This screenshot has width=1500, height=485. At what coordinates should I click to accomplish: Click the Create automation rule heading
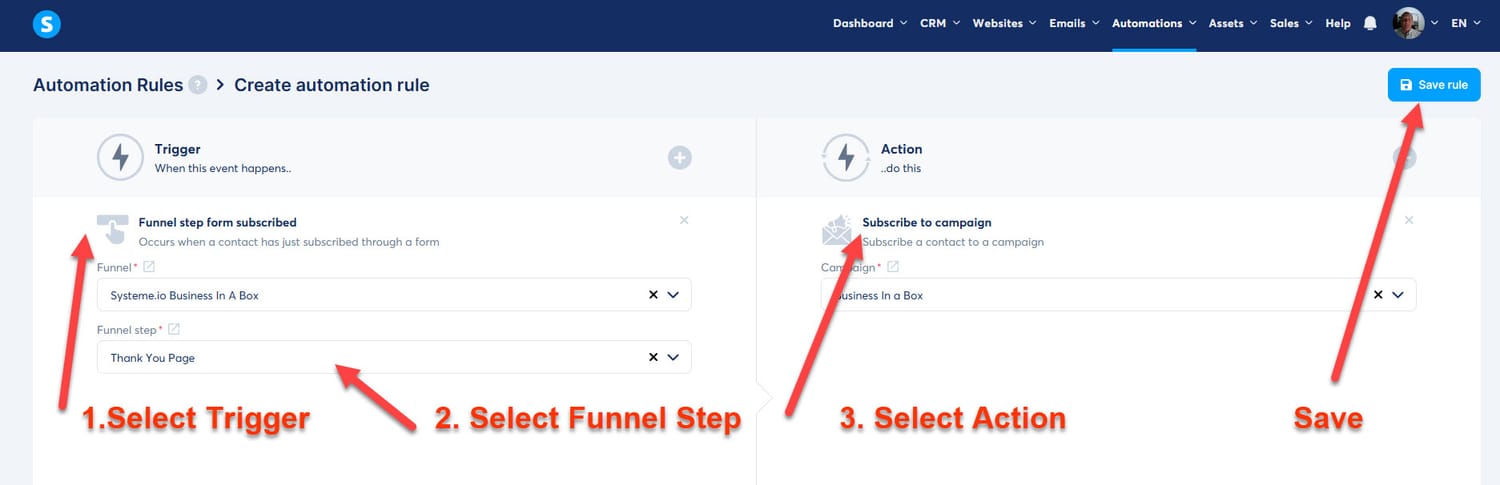332,85
